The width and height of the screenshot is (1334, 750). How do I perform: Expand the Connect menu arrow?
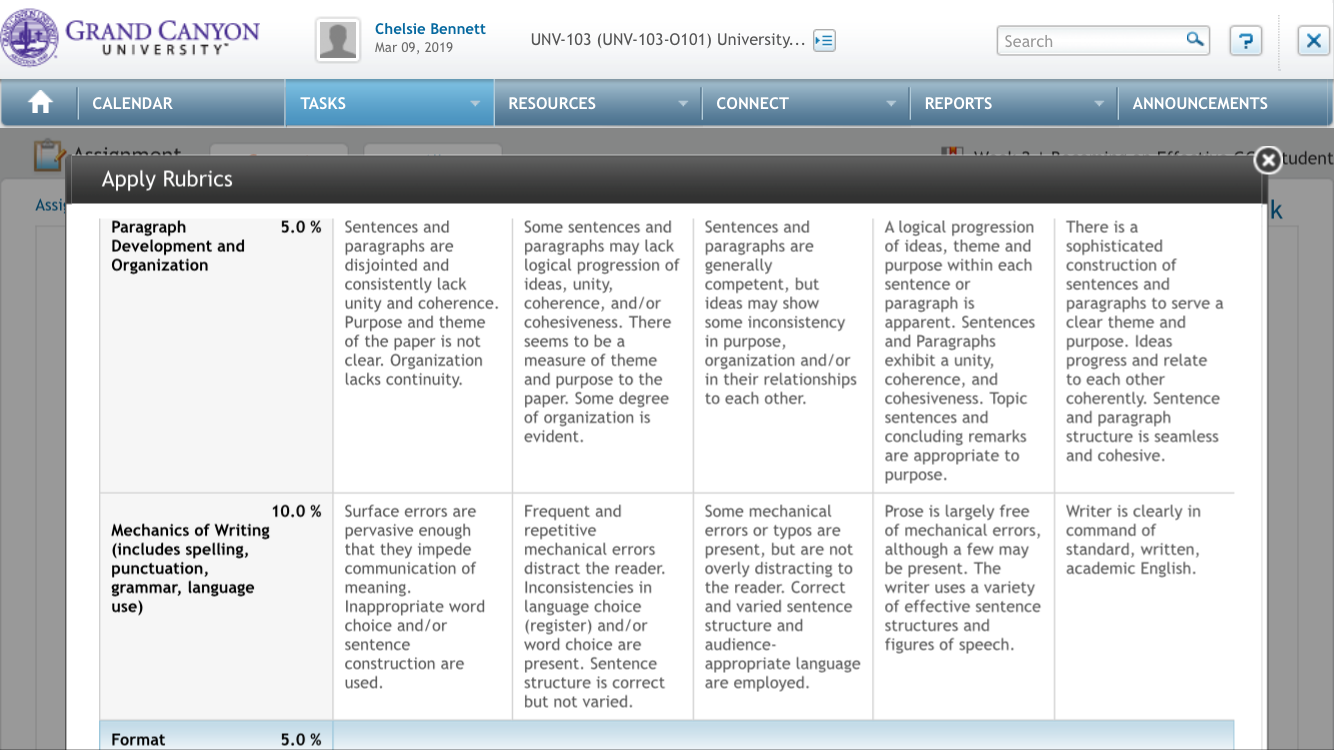click(890, 104)
